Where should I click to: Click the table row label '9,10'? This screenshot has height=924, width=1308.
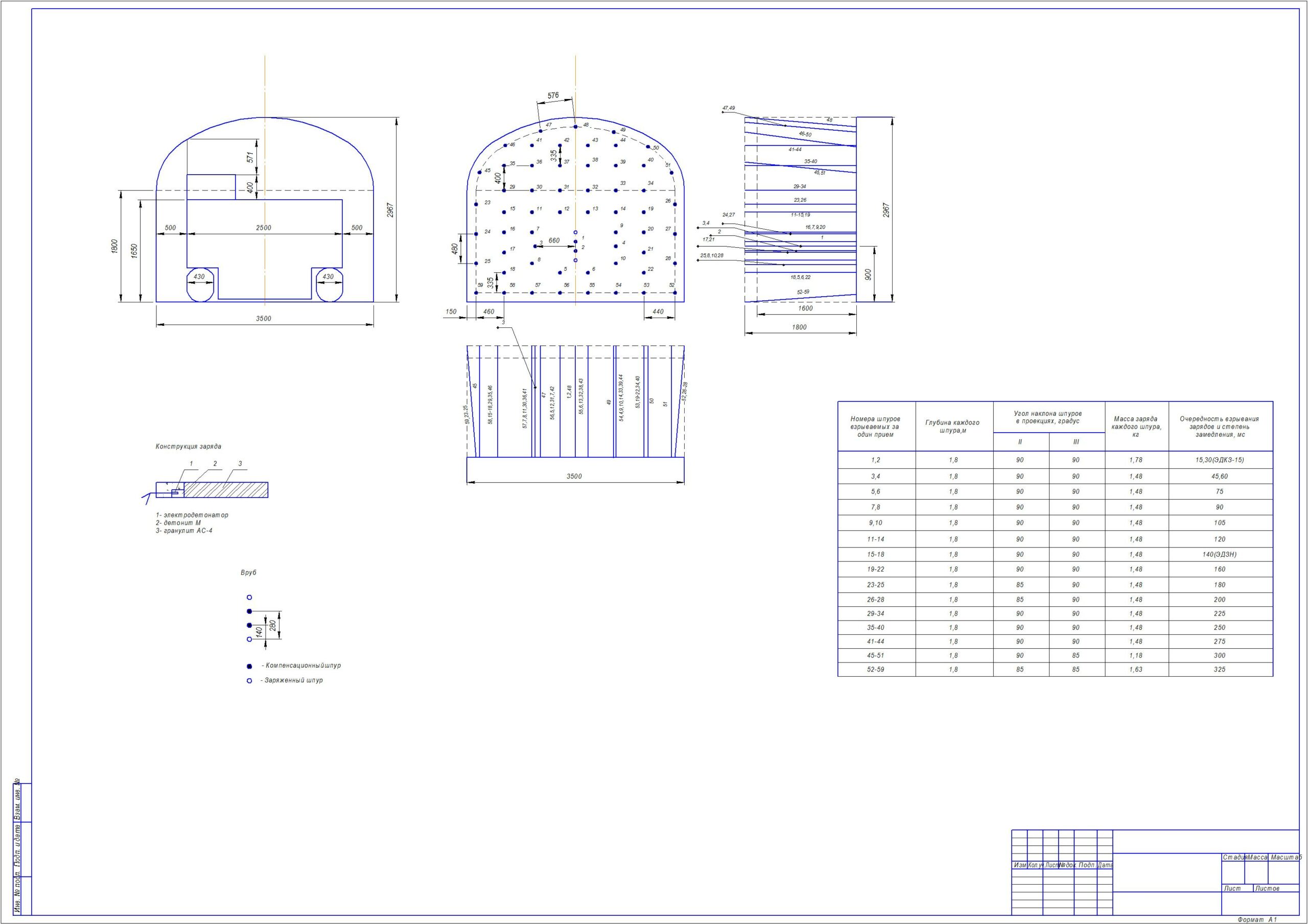(876, 523)
